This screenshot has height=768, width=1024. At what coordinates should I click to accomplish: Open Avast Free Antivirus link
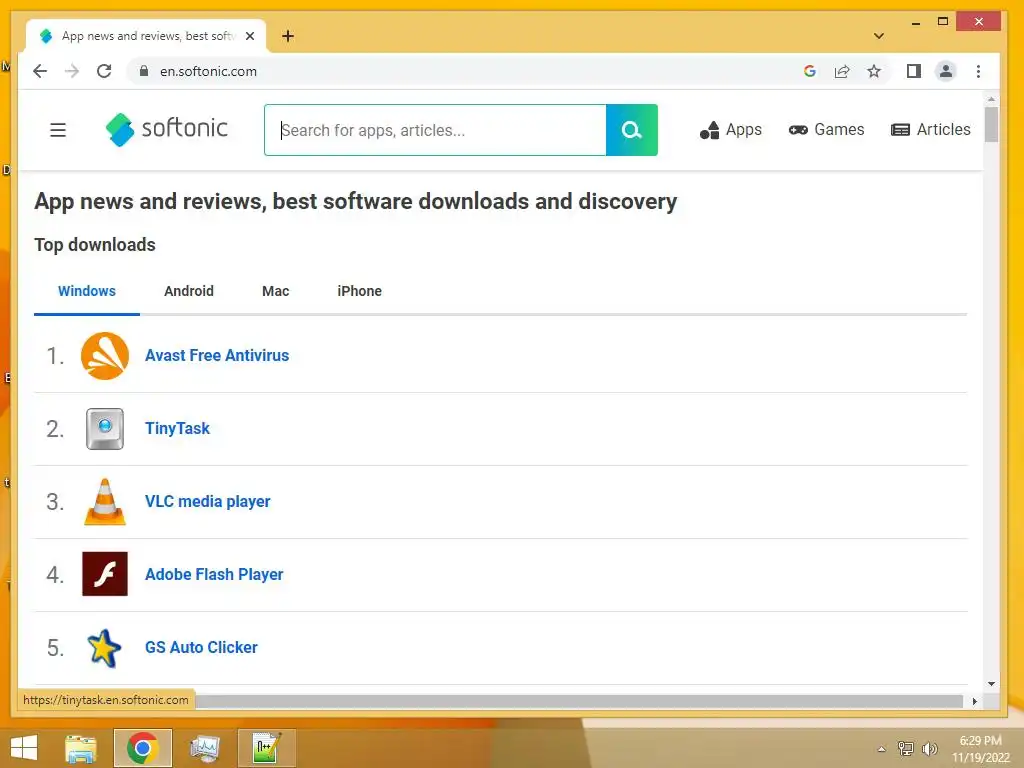pyautogui.click(x=217, y=356)
